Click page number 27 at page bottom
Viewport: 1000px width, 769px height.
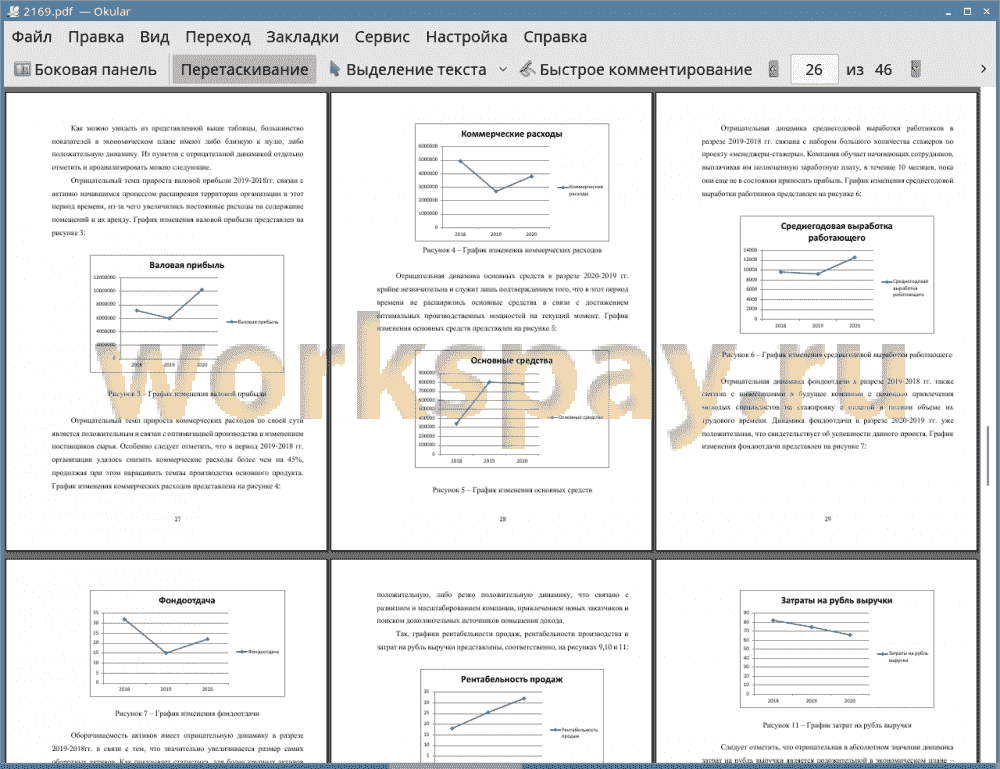click(x=178, y=519)
